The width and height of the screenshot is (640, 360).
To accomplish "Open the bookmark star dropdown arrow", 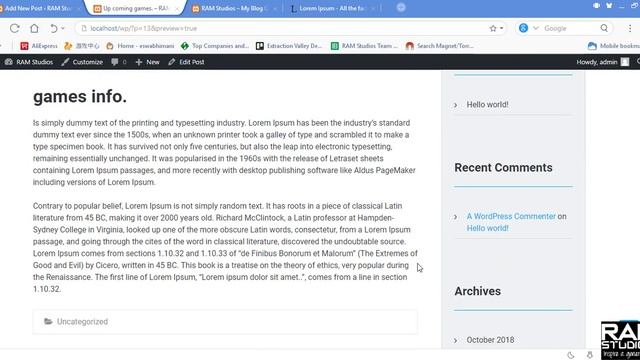I will point(502,28).
